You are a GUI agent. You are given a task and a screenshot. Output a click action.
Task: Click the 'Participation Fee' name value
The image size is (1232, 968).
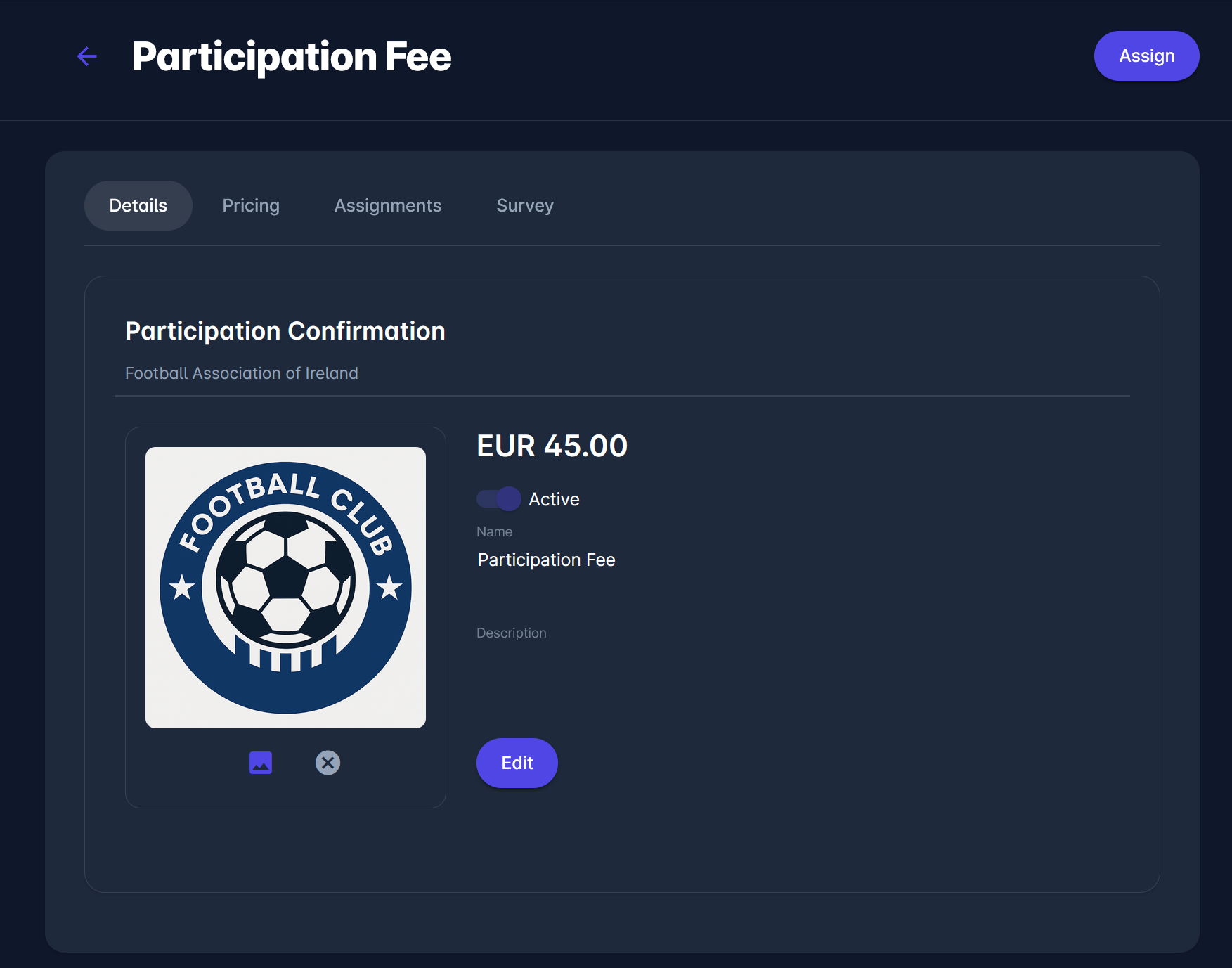[x=546, y=560]
